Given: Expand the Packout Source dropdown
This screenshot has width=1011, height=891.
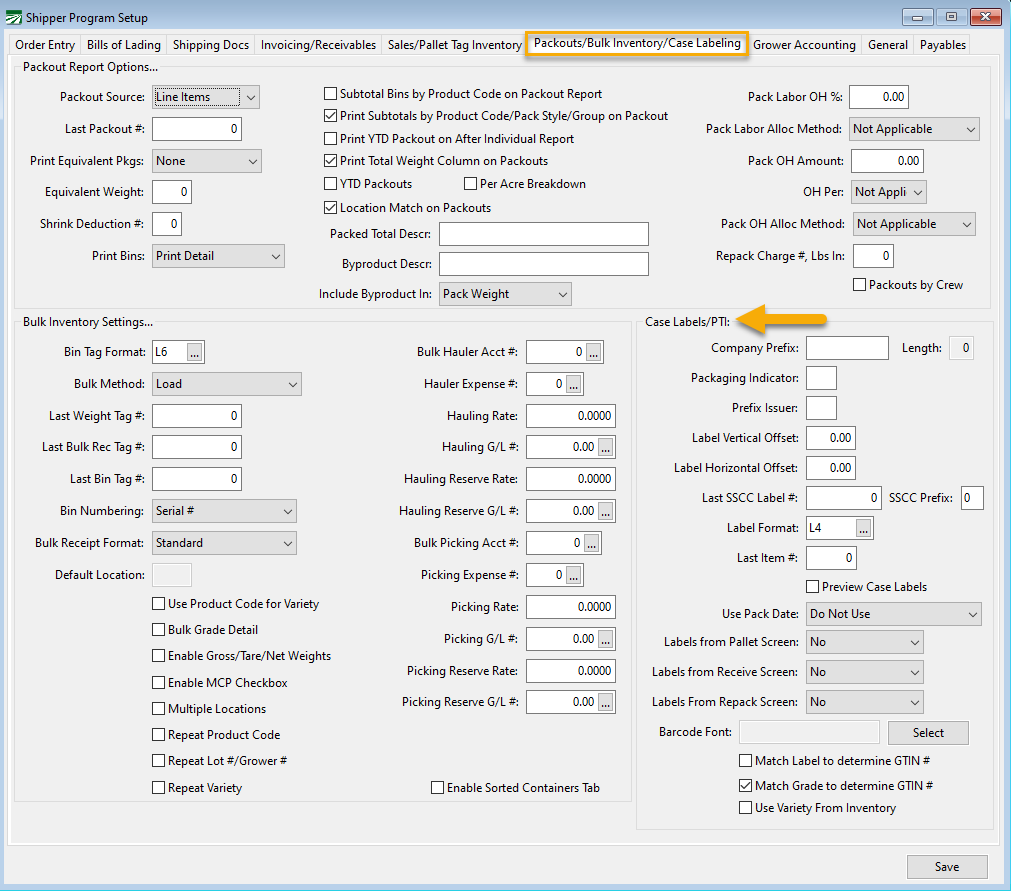Looking at the screenshot, I should [x=251, y=97].
